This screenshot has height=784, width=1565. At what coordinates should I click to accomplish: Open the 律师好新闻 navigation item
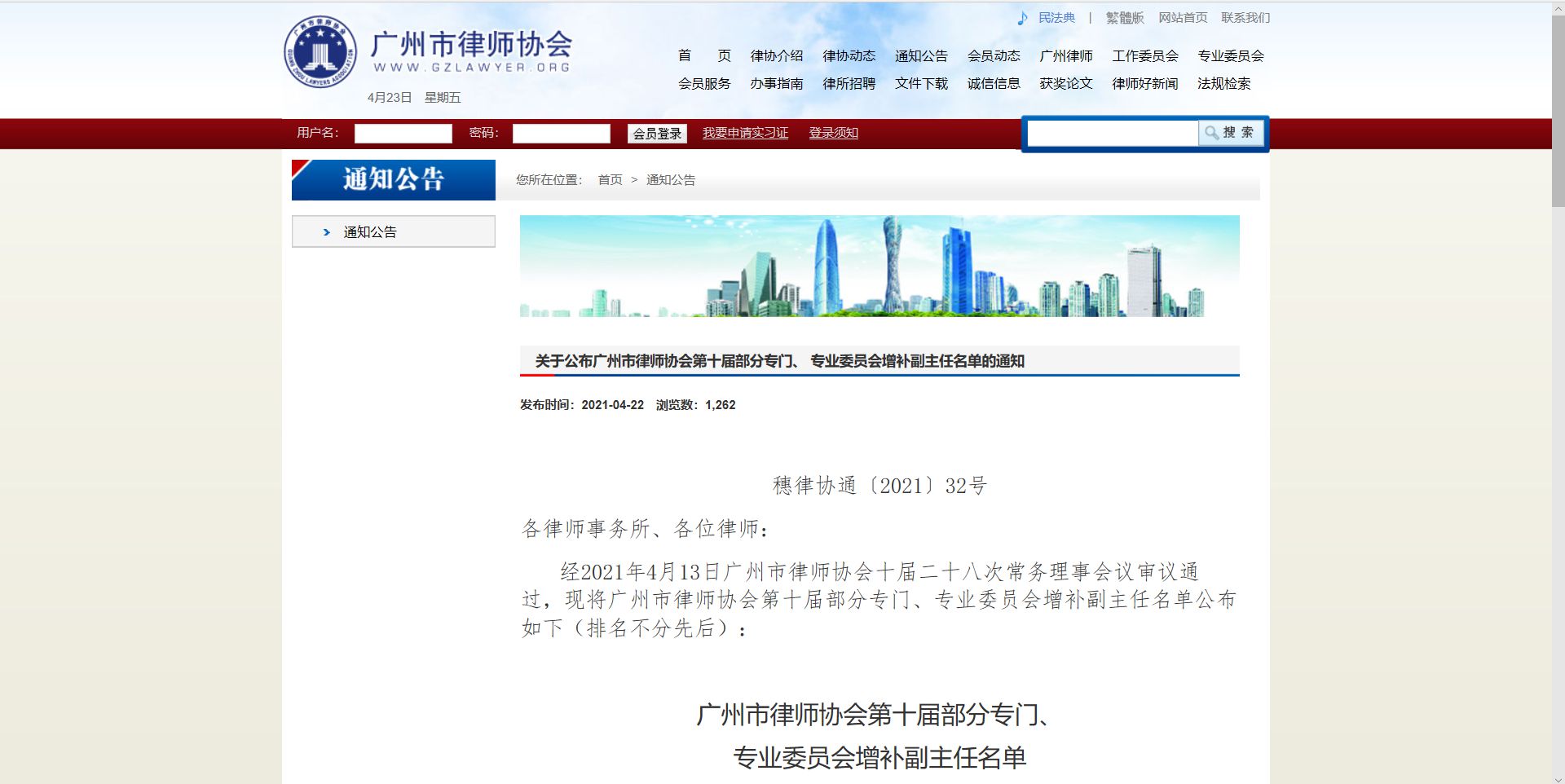click(1145, 83)
